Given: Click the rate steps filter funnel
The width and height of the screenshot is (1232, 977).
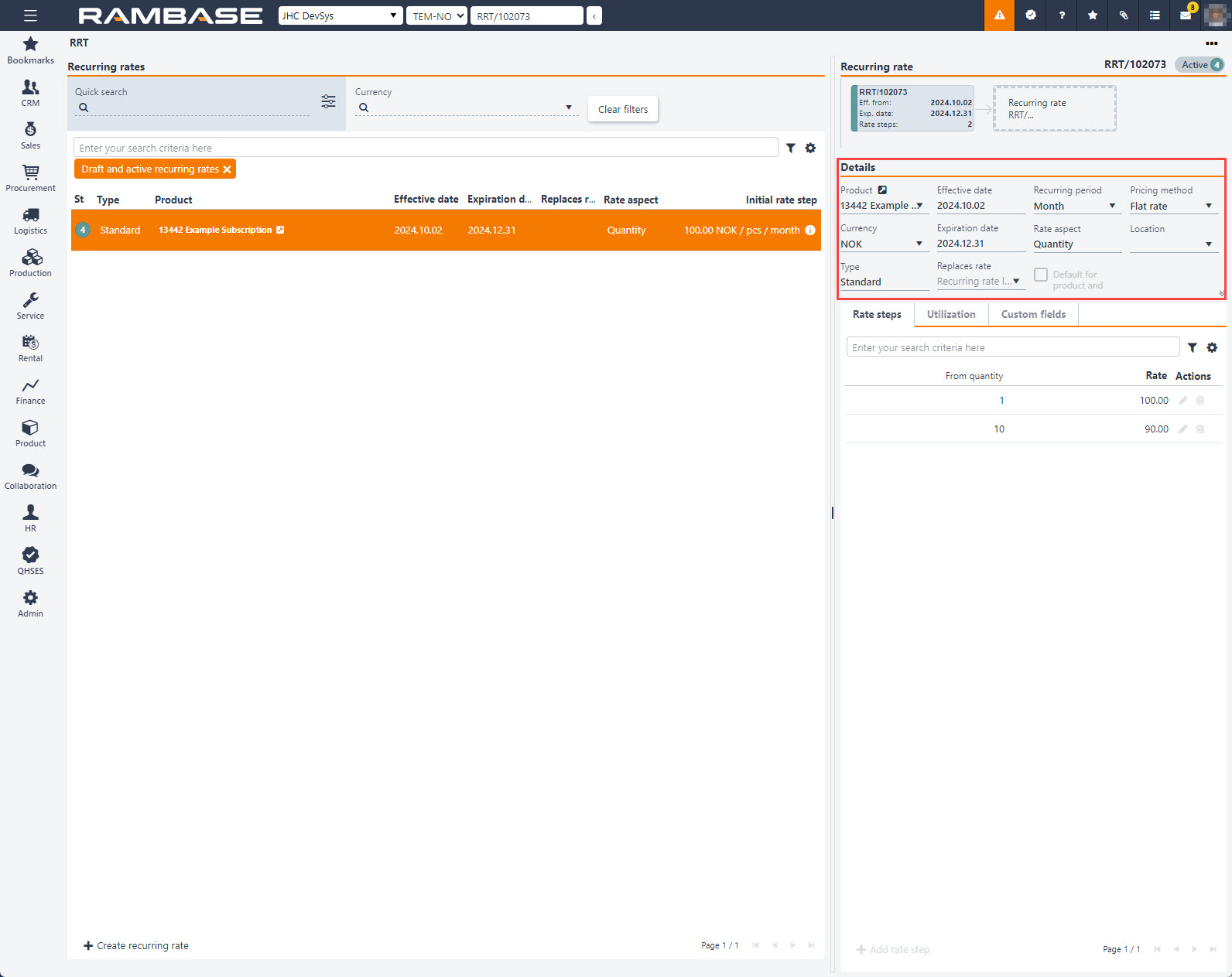Looking at the screenshot, I should coord(1193,348).
